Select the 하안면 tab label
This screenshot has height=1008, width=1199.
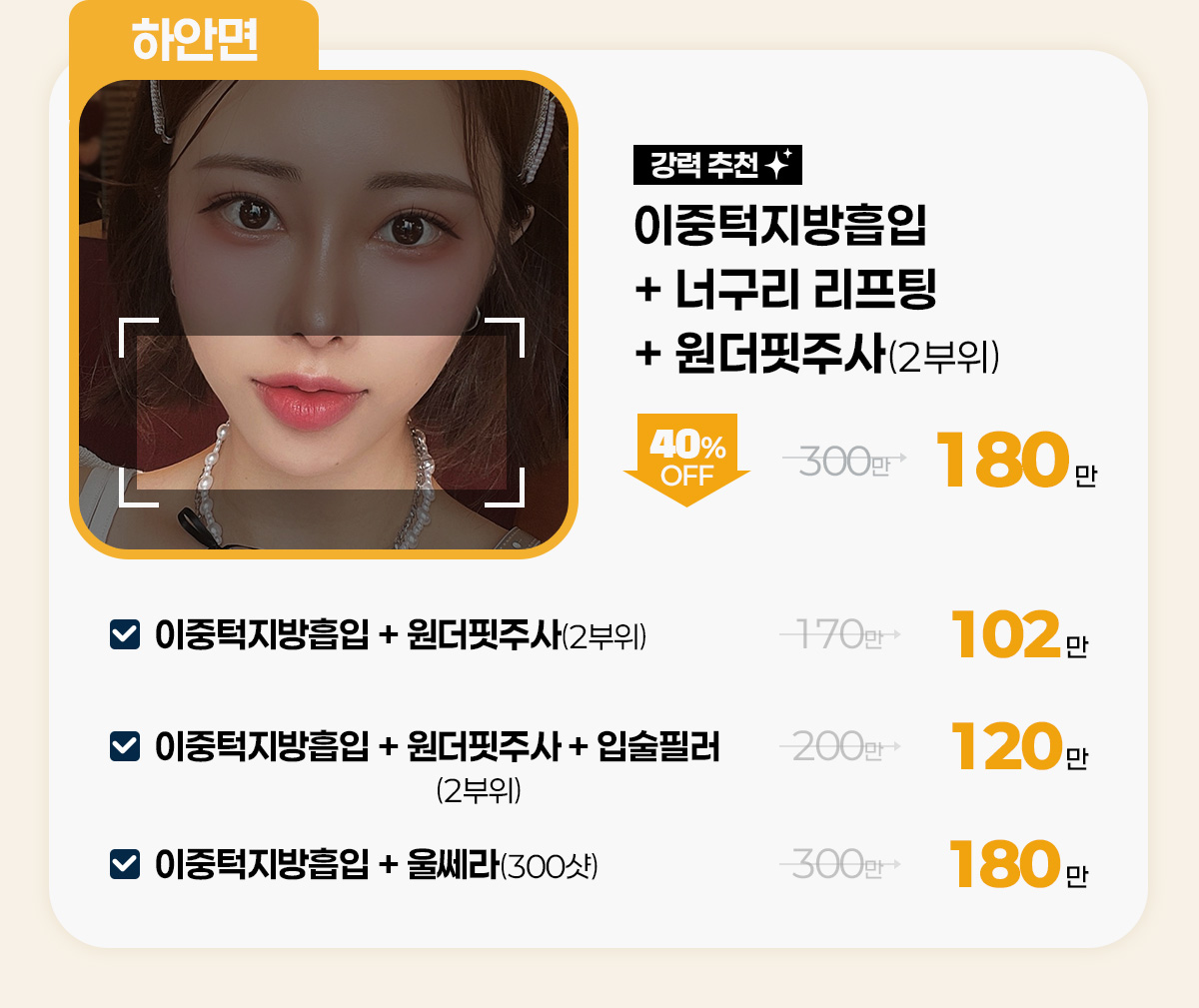click(x=195, y=39)
